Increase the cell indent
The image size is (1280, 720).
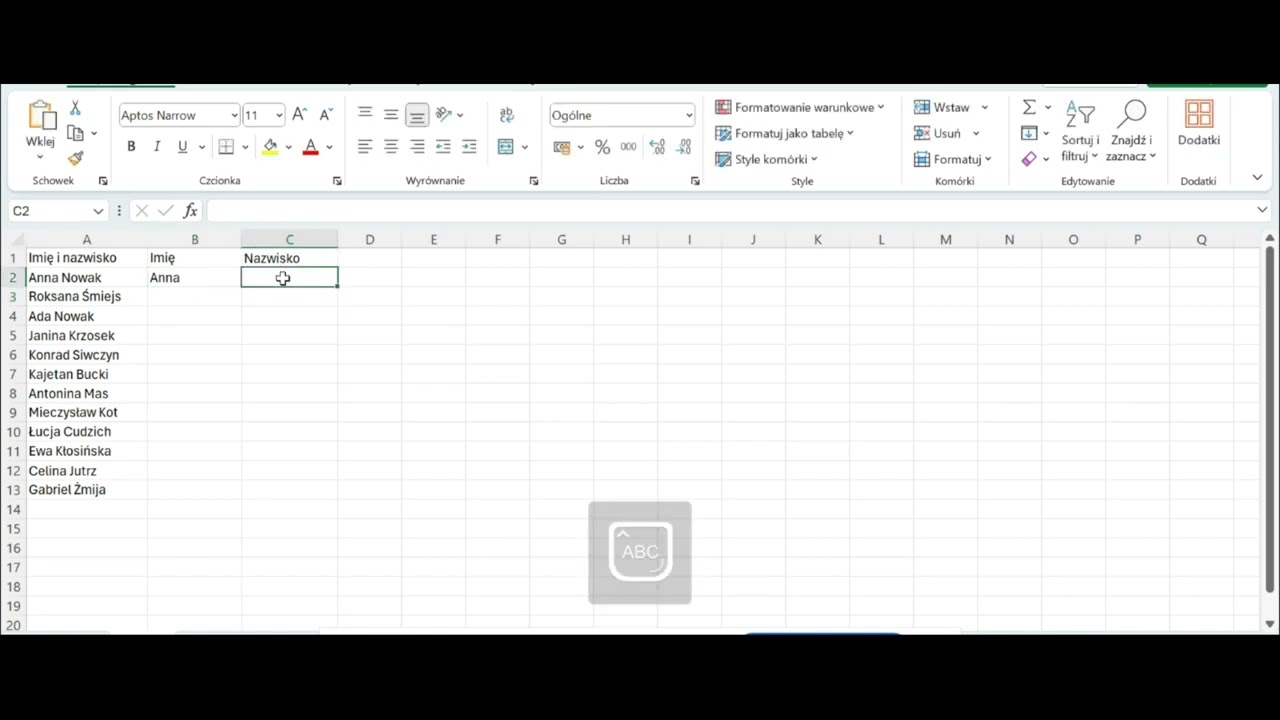469,147
